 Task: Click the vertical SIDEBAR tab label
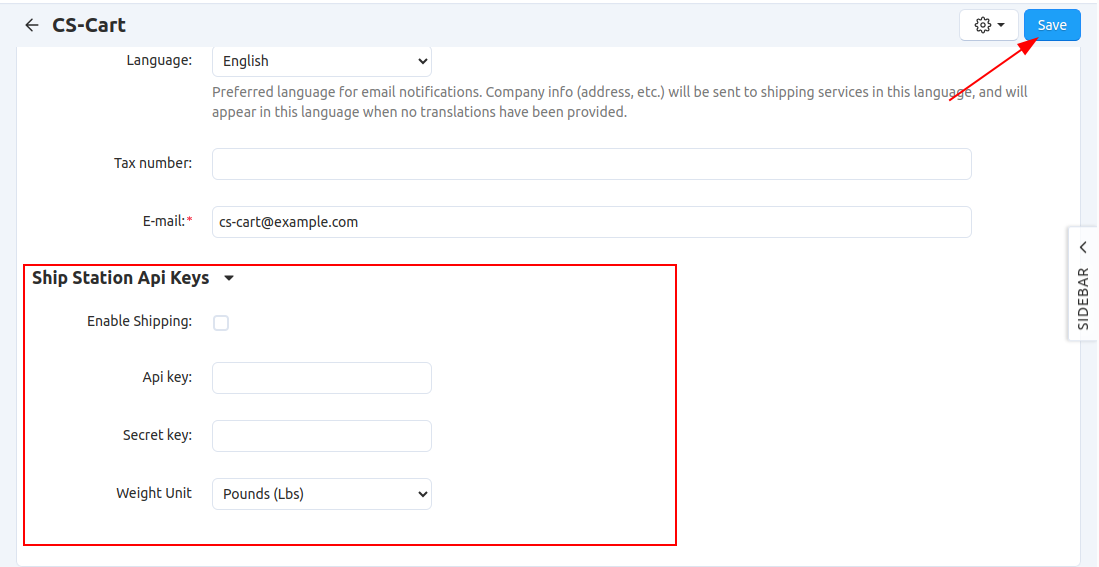[x=1083, y=298]
